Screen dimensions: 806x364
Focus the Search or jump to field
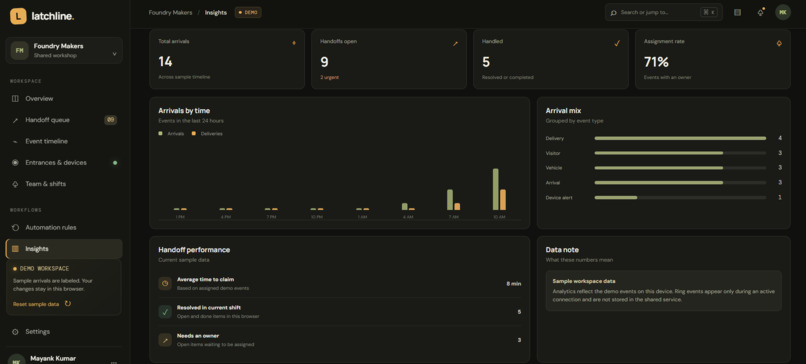[x=664, y=12]
